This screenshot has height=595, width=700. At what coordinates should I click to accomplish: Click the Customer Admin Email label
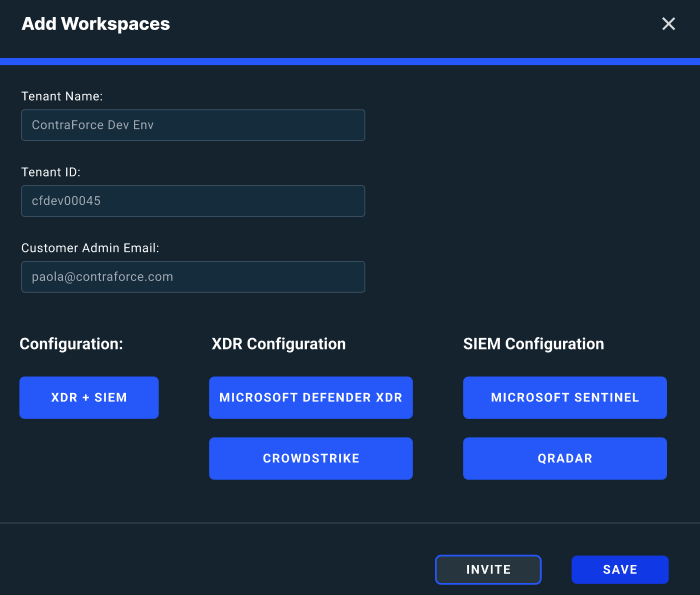click(90, 249)
